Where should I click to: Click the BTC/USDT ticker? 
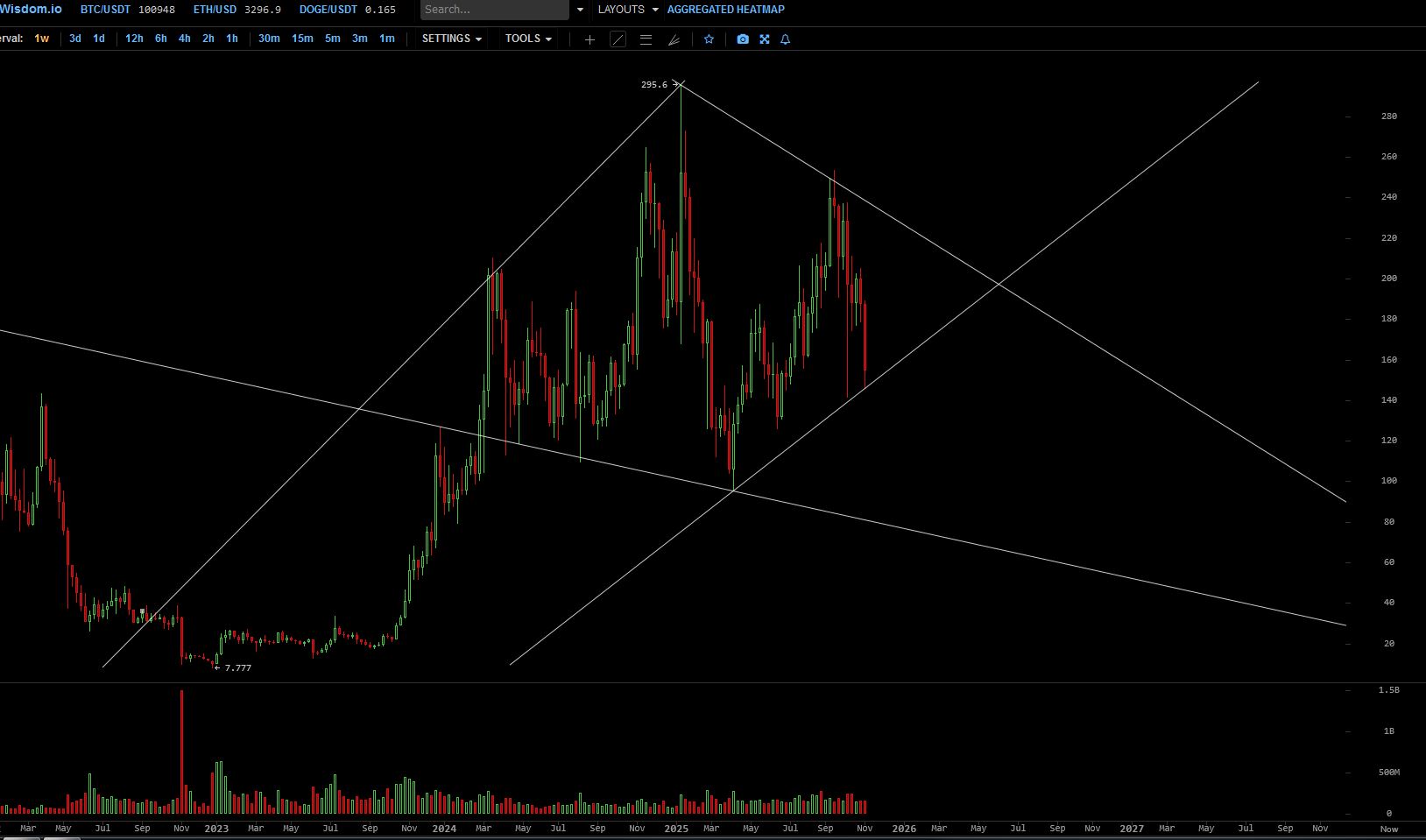(105, 10)
